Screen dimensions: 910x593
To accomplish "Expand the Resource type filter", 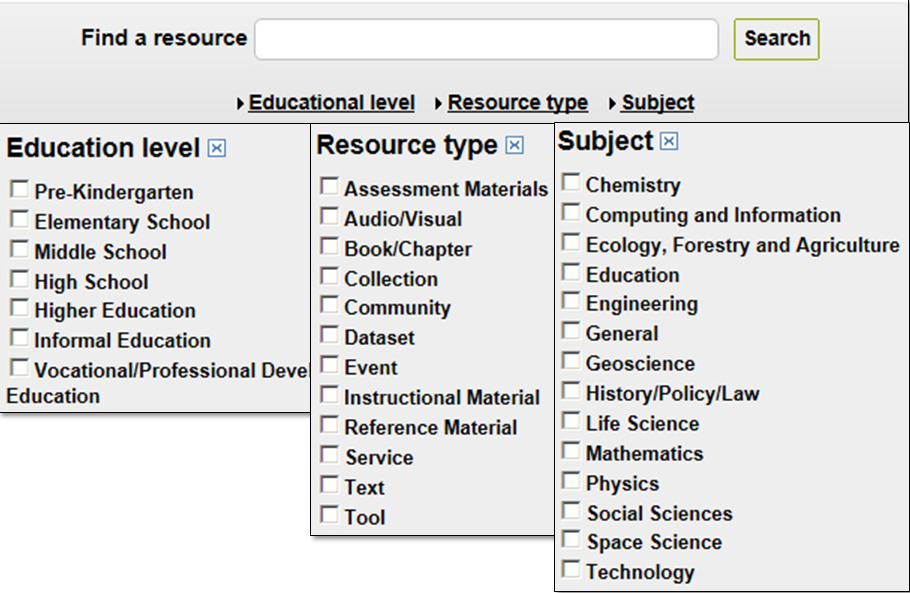I will click(517, 103).
